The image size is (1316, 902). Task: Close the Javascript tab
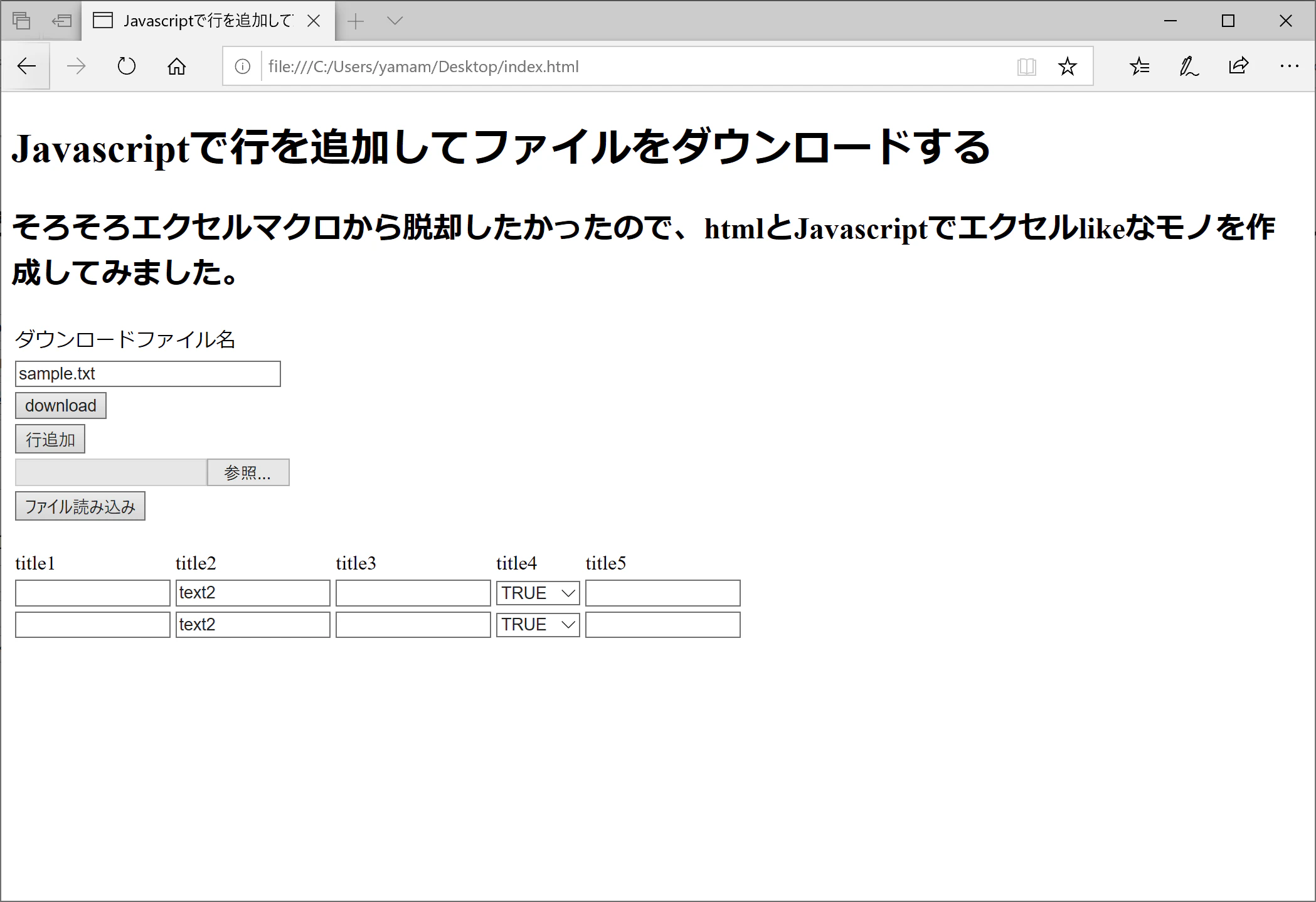point(314,21)
